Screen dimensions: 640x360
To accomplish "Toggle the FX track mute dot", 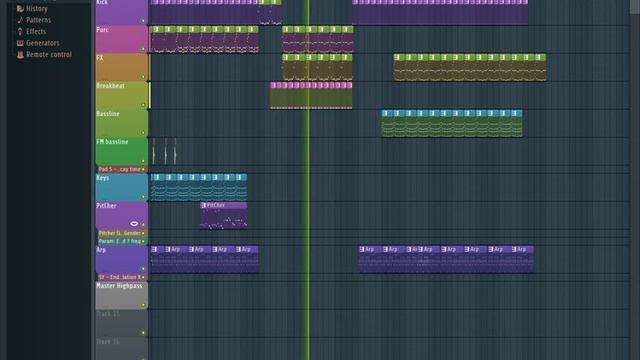I will pos(143,77).
